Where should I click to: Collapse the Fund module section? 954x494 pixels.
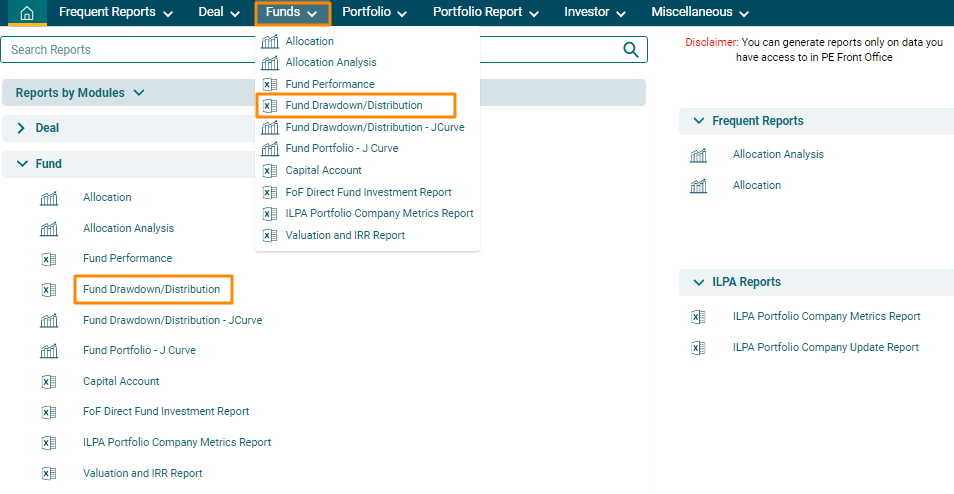pos(21,164)
